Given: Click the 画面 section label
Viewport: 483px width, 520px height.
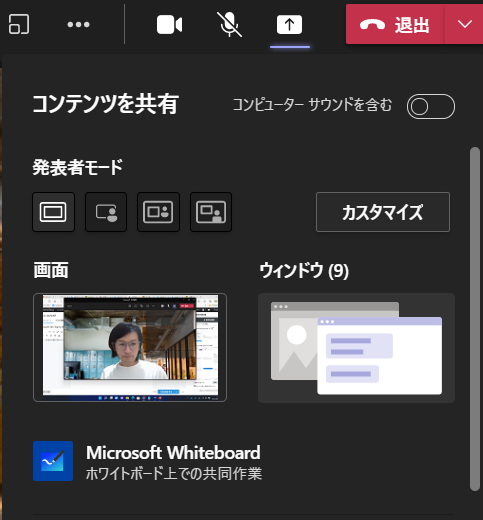Looking at the screenshot, I should click(51, 270).
